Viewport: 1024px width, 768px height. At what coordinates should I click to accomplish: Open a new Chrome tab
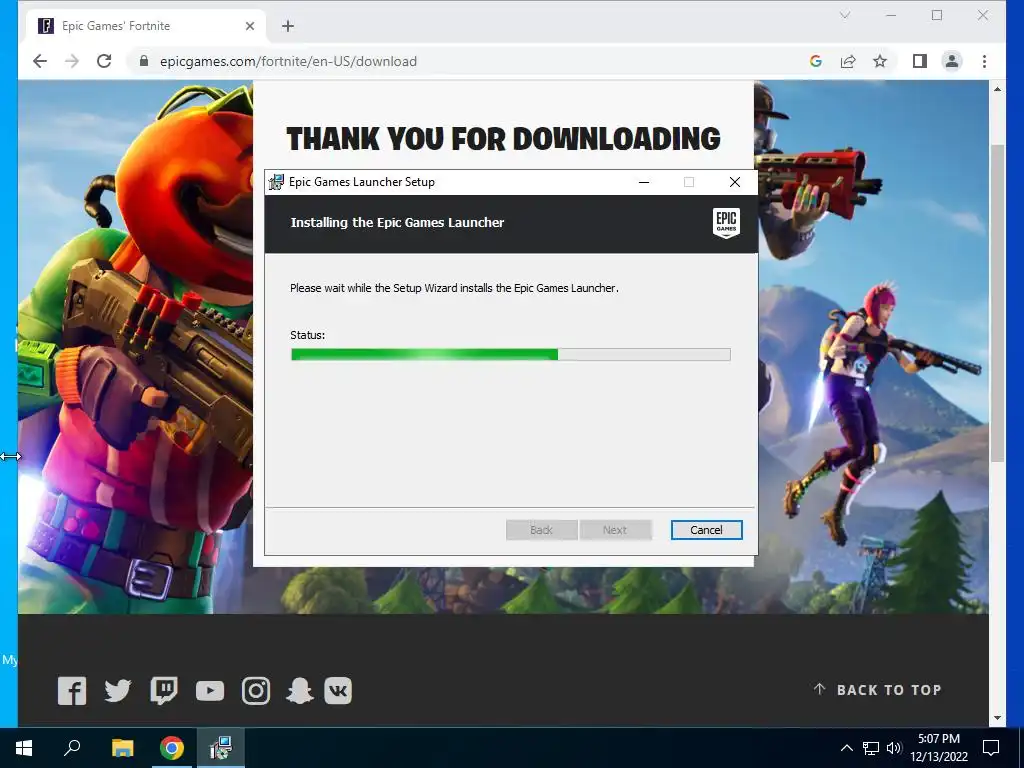(x=288, y=26)
